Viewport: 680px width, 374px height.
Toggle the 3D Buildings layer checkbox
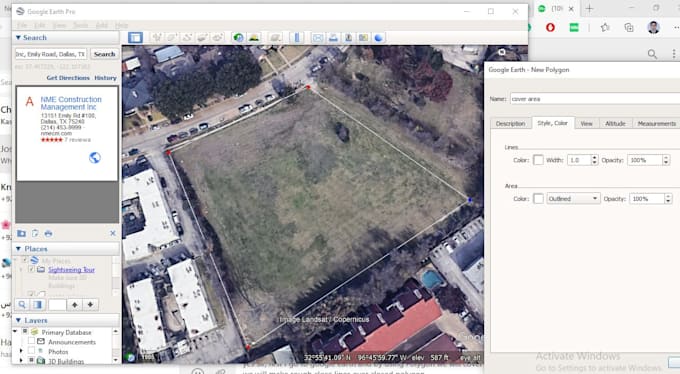31,360
